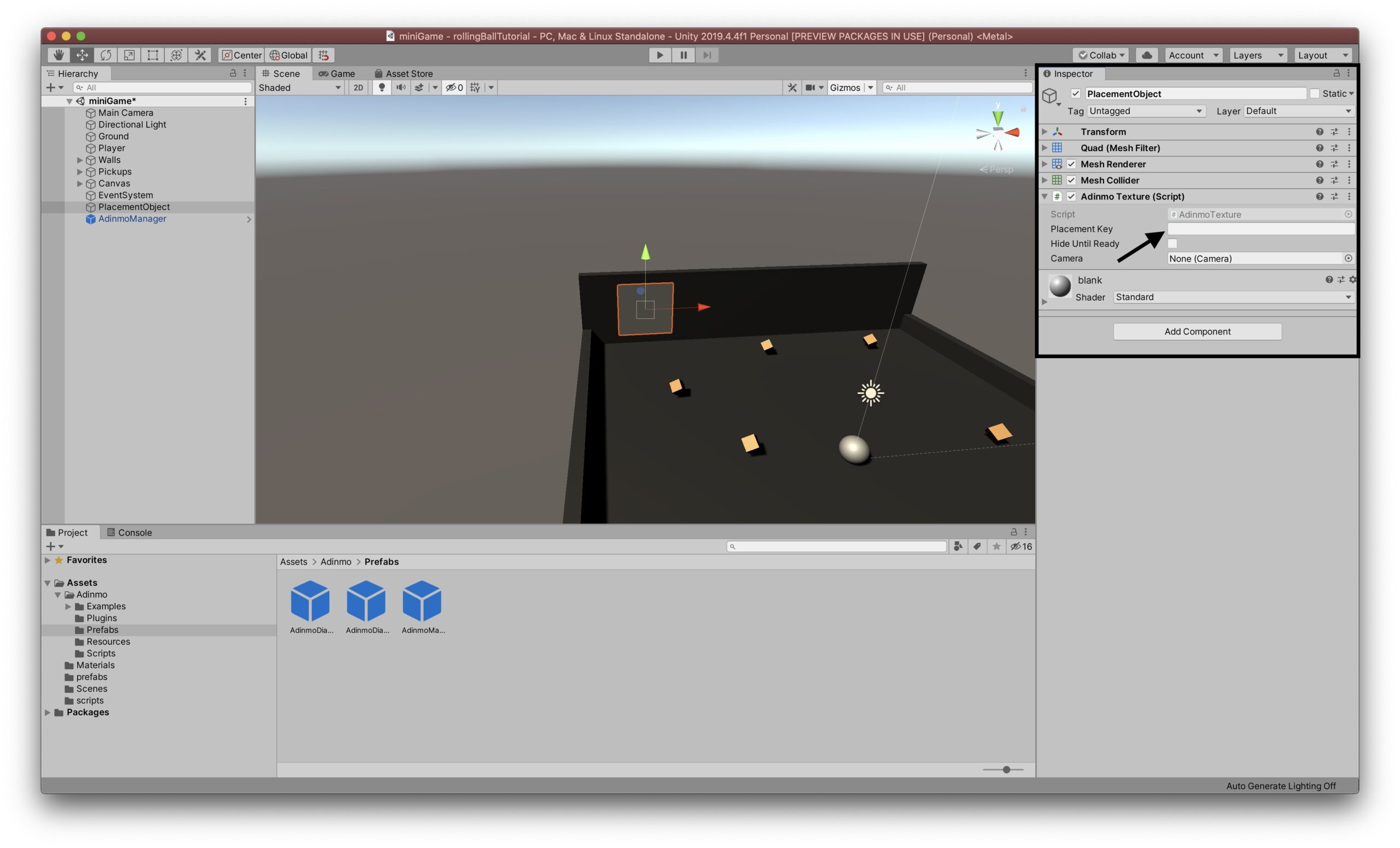
Task: Expand the Transform component
Action: 1045,132
